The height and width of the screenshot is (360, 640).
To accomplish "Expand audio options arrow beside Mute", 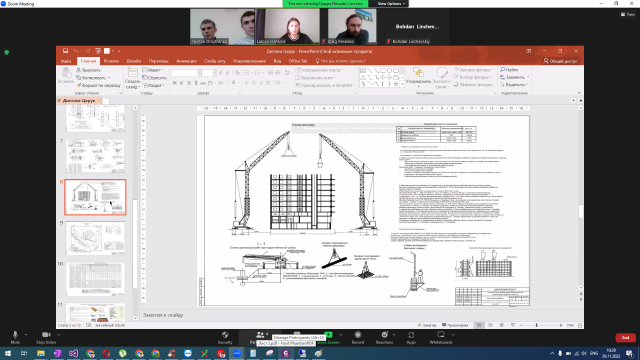I will (26, 335).
